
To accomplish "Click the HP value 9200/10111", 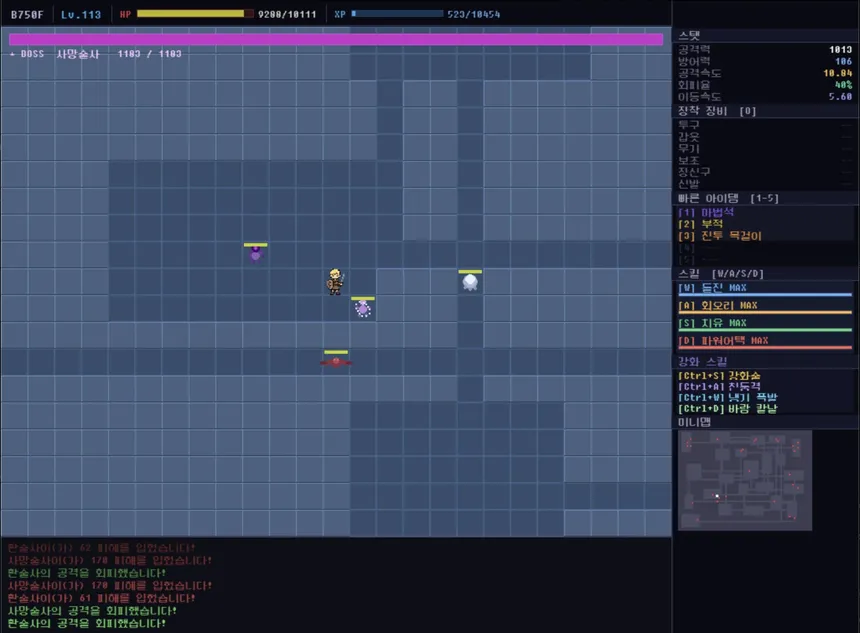I will click(x=287, y=14).
